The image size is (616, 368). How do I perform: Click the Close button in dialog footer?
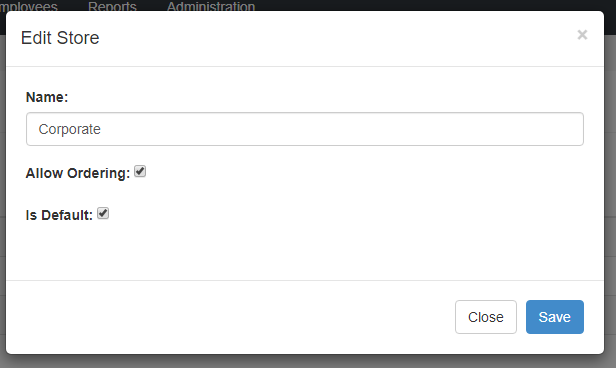coord(486,317)
